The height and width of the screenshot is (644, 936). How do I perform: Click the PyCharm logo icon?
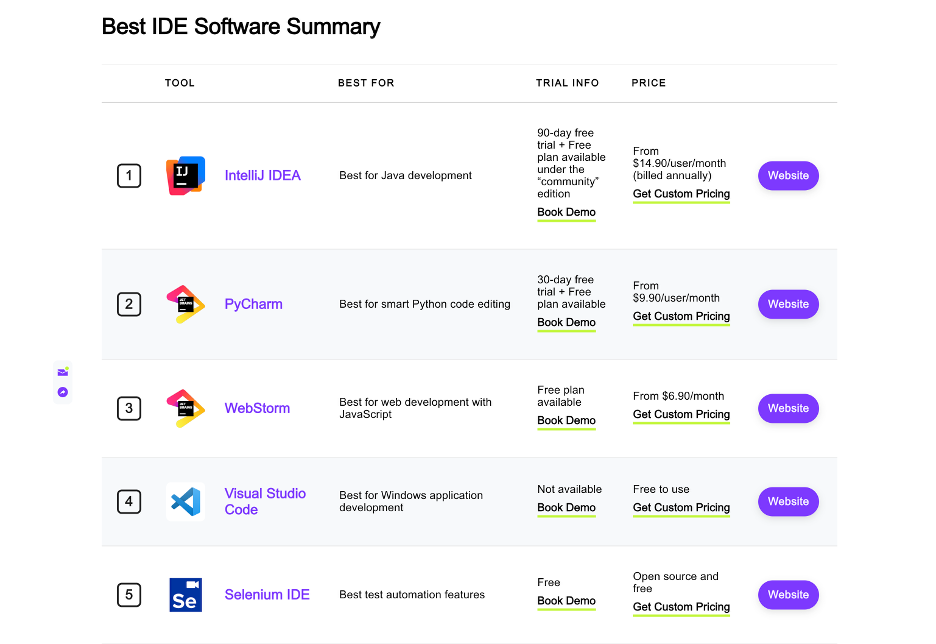click(185, 304)
